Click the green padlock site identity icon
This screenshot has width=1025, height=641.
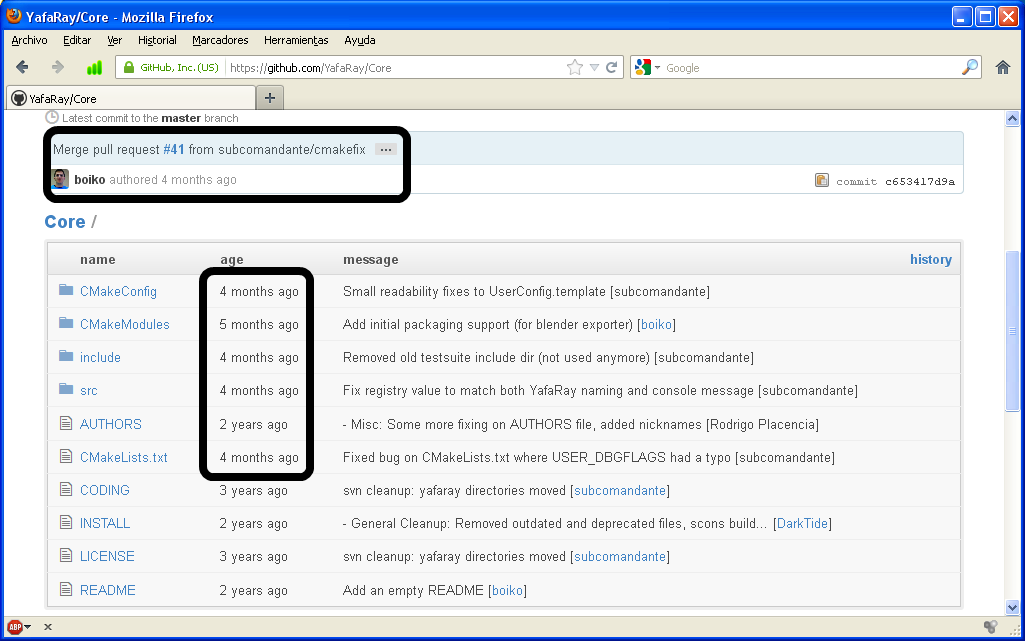(x=129, y=67)
